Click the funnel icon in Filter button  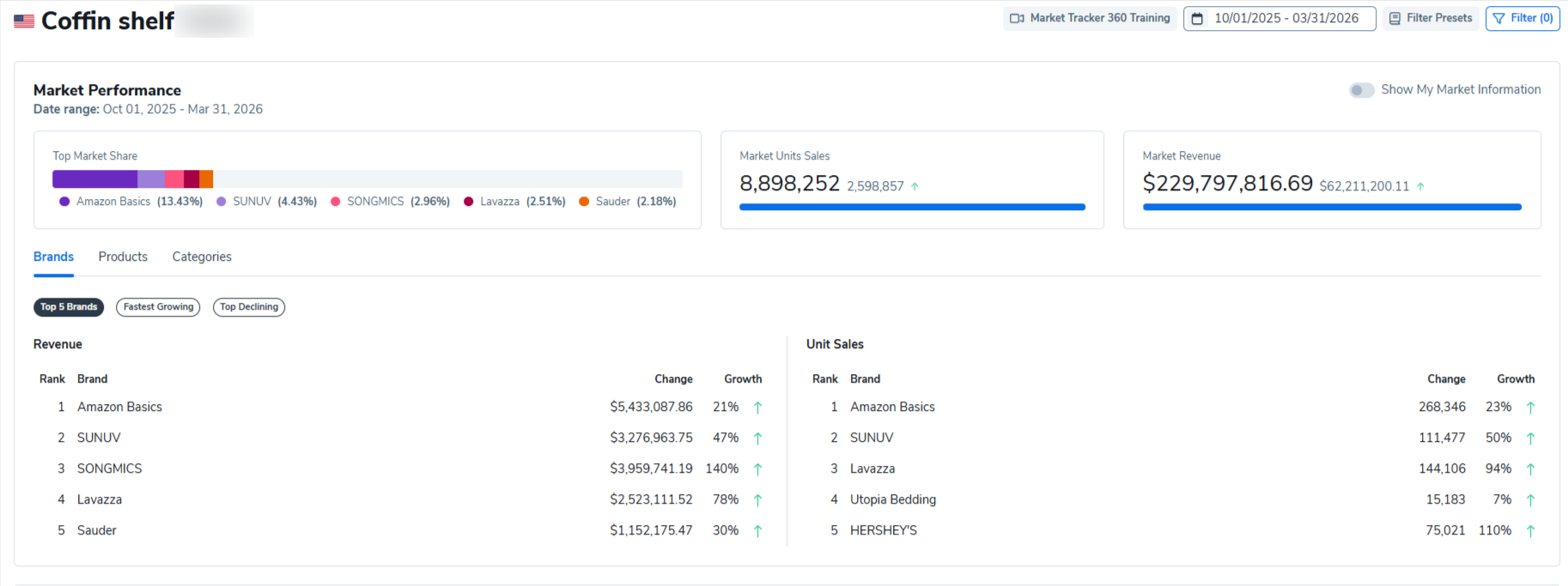coord(1499,18)
